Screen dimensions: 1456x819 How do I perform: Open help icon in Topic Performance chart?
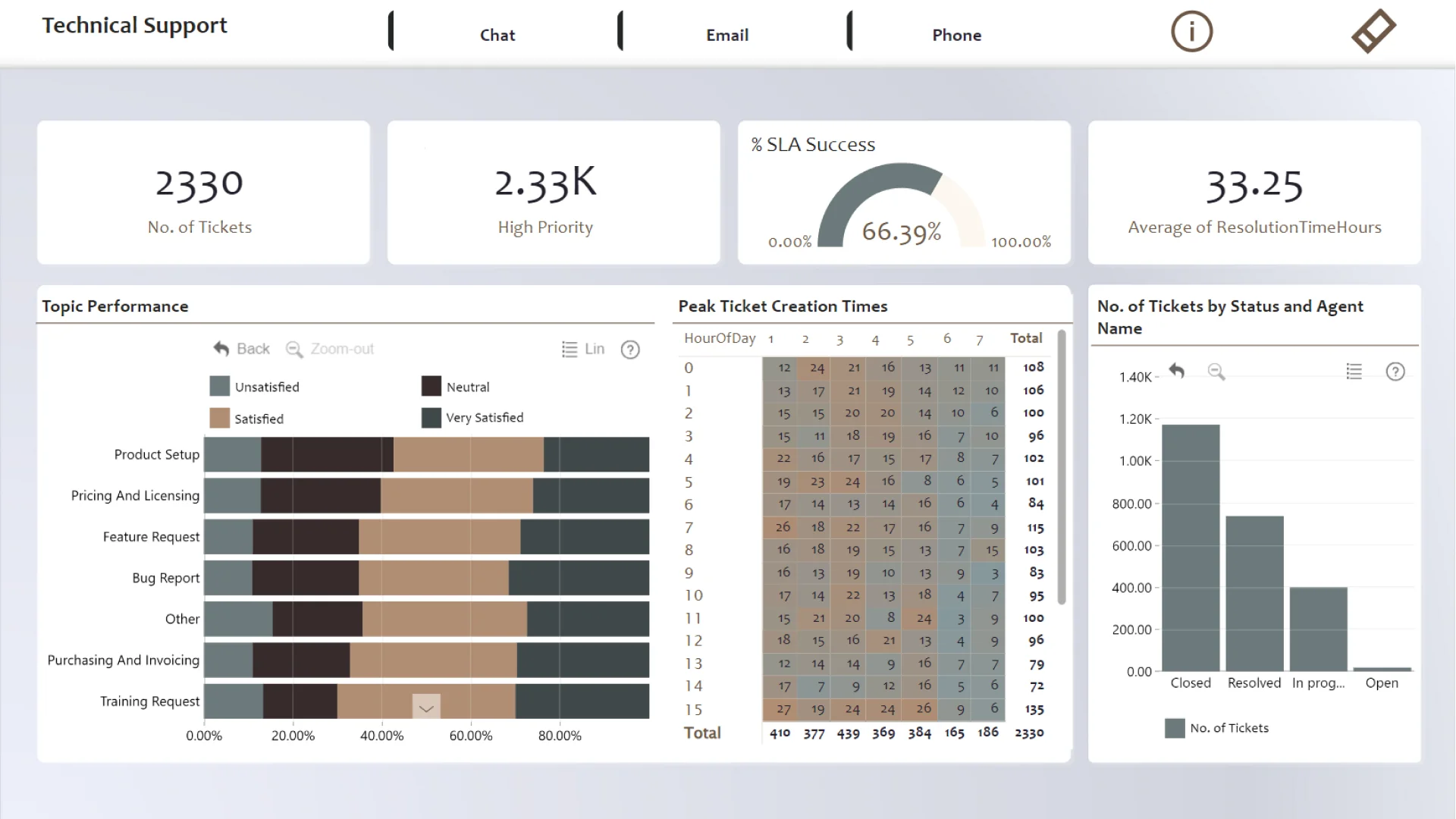tap(630, 350)
